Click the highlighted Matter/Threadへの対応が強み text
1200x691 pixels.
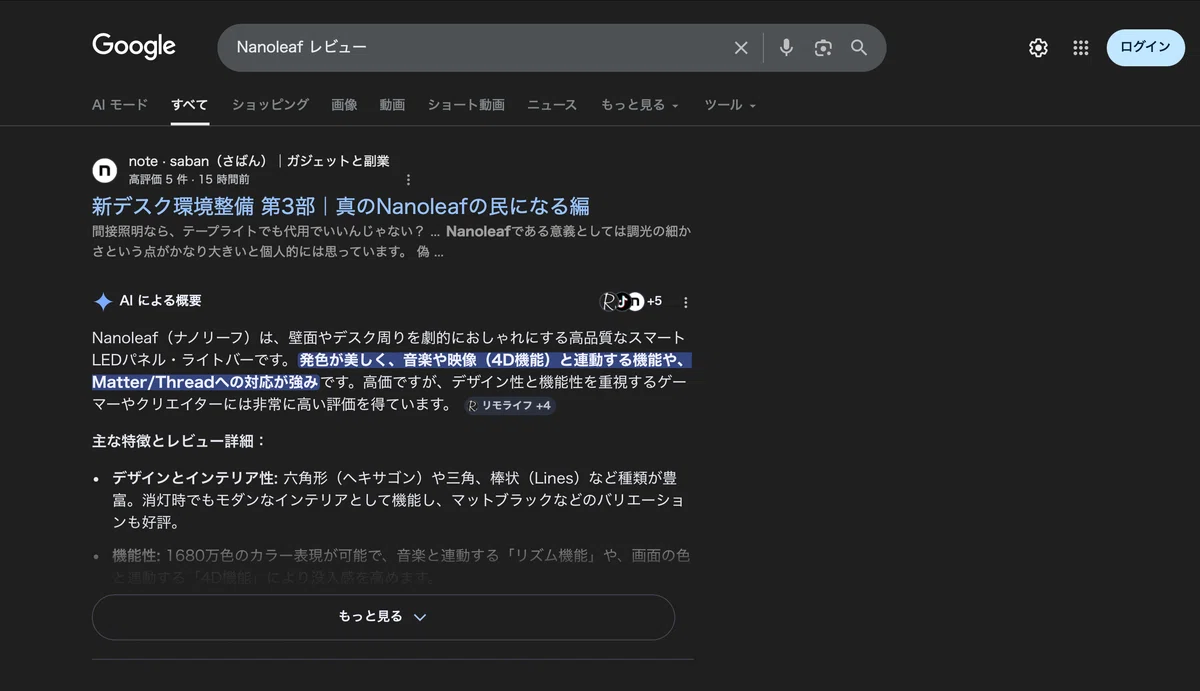[205, 382]
